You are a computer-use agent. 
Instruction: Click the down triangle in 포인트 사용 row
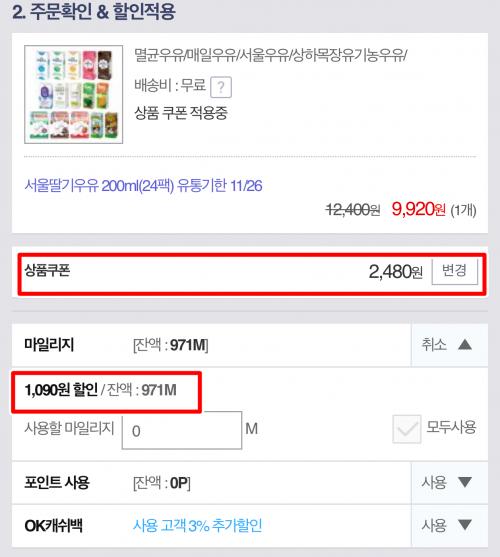465,482
